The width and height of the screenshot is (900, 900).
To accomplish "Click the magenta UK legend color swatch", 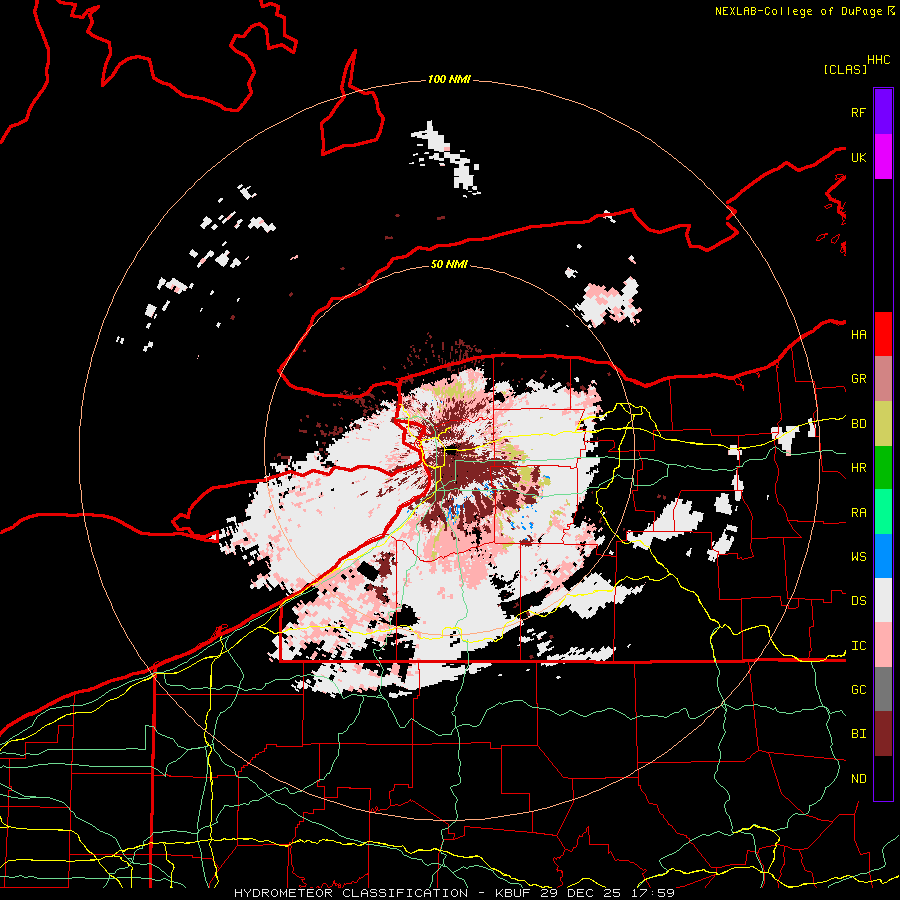I will pyautogui.click(x=883, y=156).
